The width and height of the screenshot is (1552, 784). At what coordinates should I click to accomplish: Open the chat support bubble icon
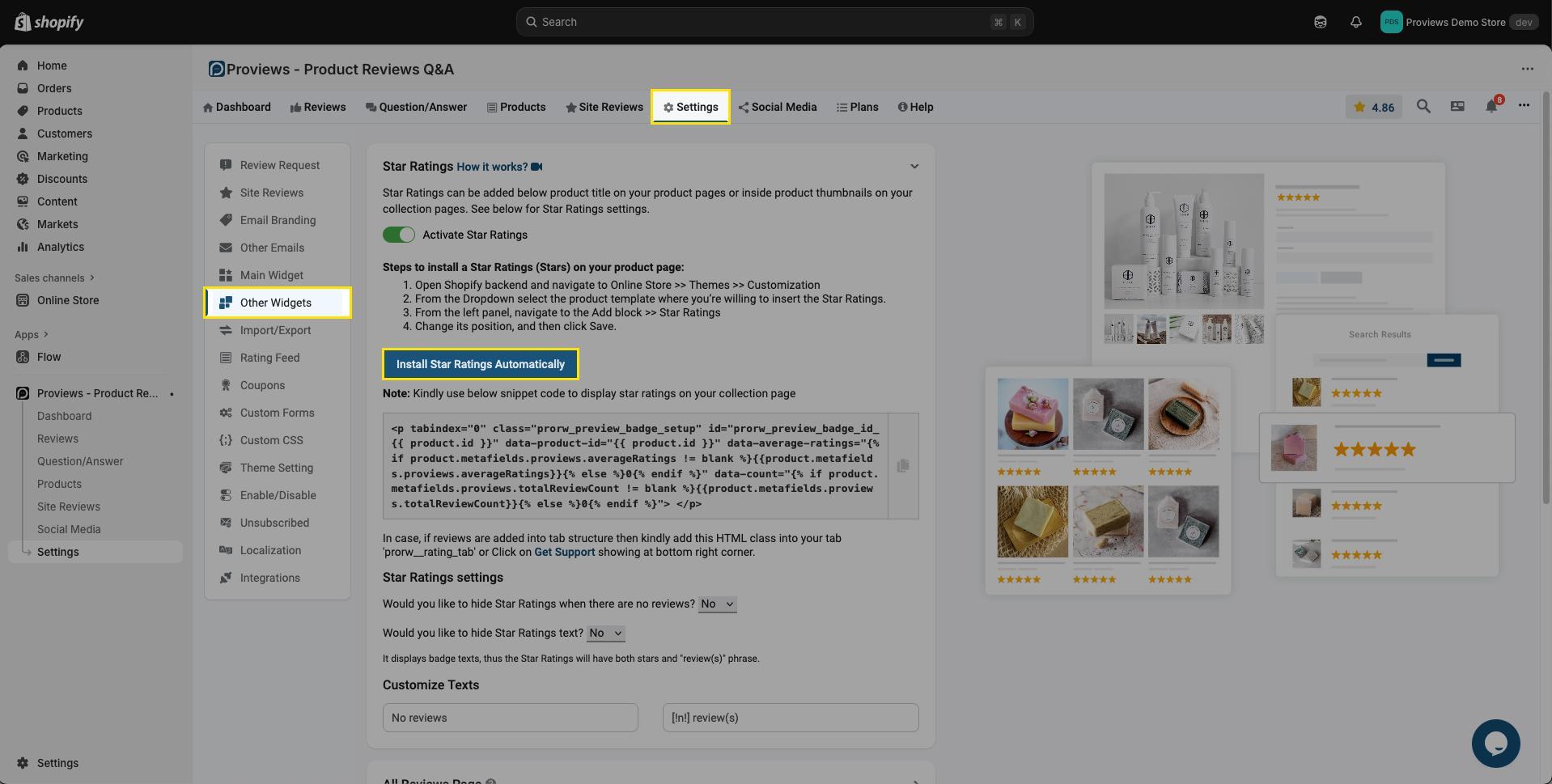tap(1495, 744)
